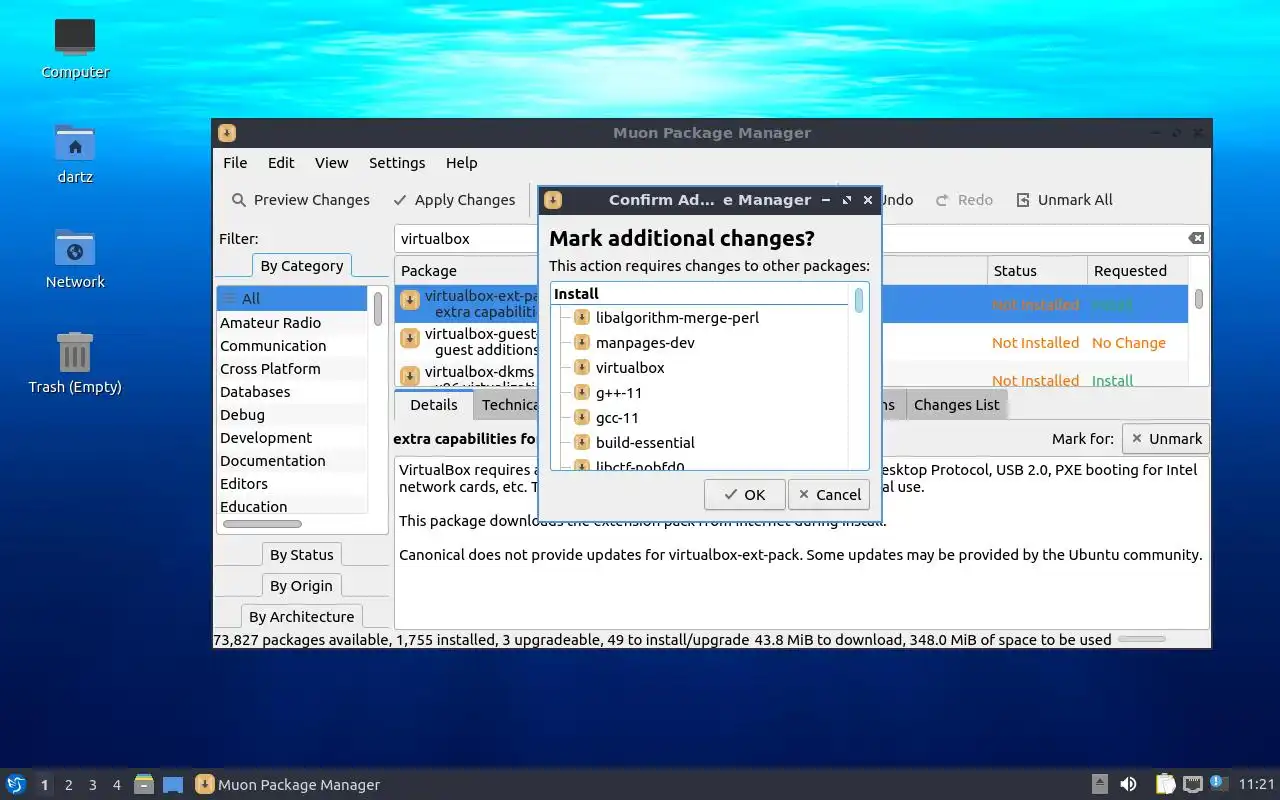Switch to By Architecture filter tab

coord(301,617)
